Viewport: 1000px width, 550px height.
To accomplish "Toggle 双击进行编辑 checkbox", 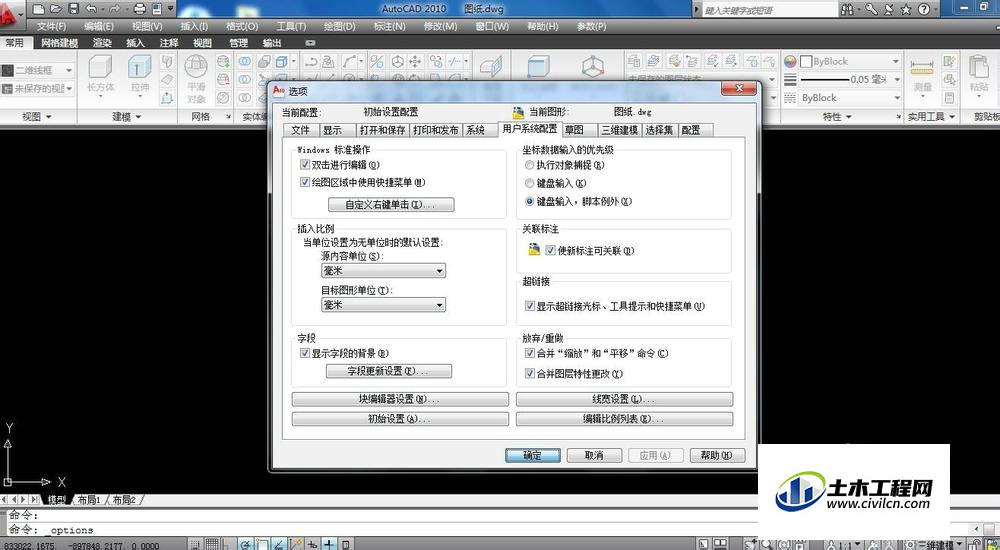I will pos(304,165).
